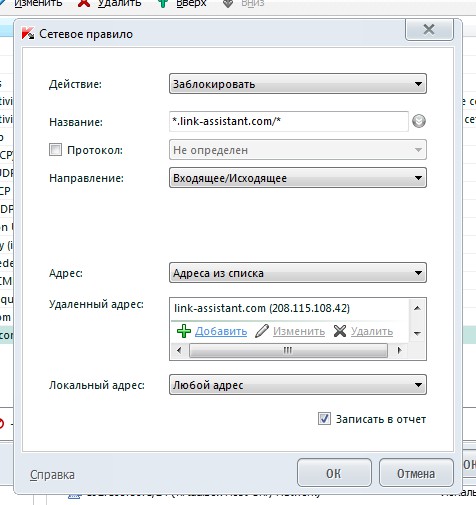476x505 pixels.
Task: Open the Адрес dropdown Адреса из списка
Action: pos(298,273)
